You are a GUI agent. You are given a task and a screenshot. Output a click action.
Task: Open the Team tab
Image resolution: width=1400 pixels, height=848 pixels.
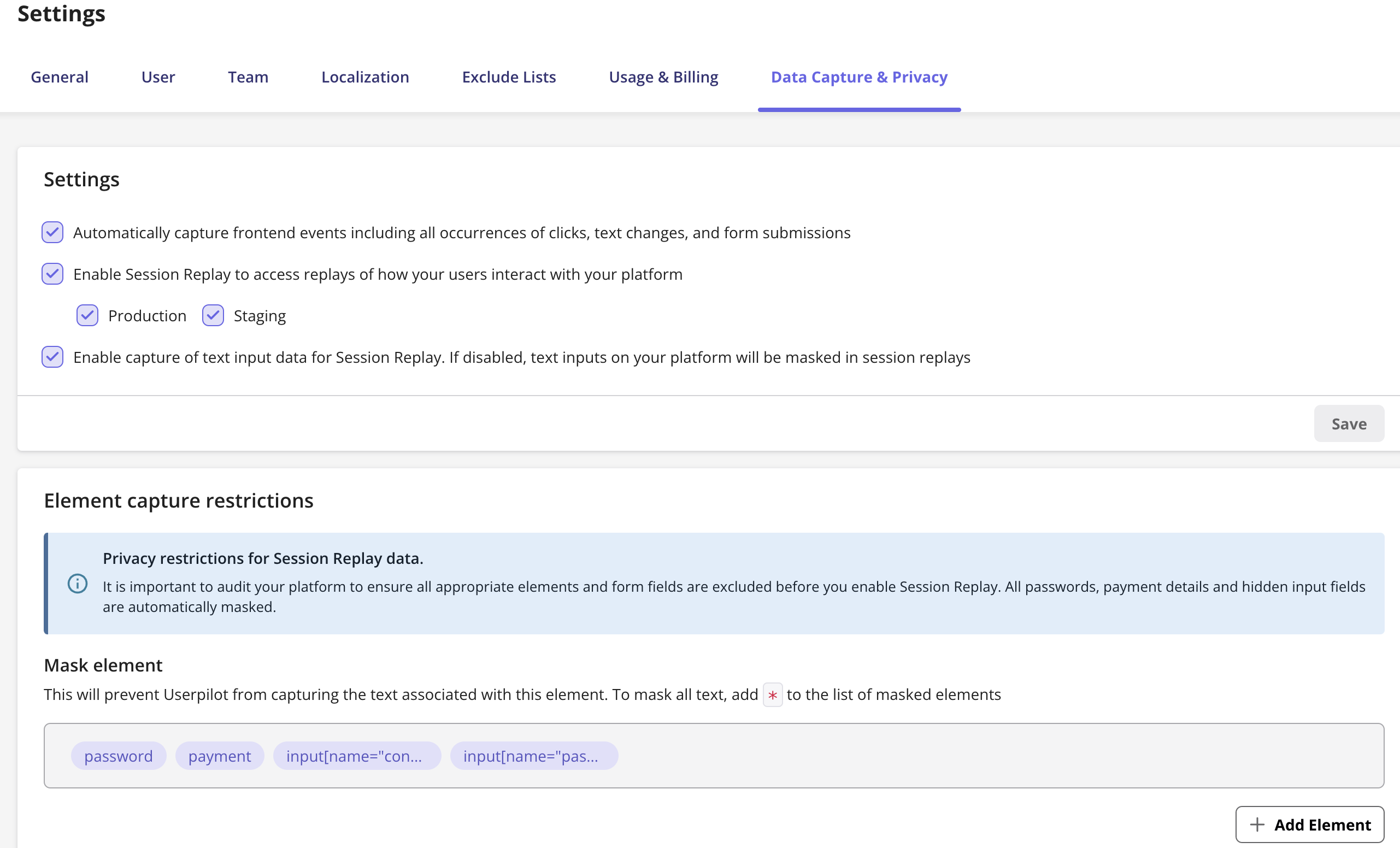pos(248,76)
